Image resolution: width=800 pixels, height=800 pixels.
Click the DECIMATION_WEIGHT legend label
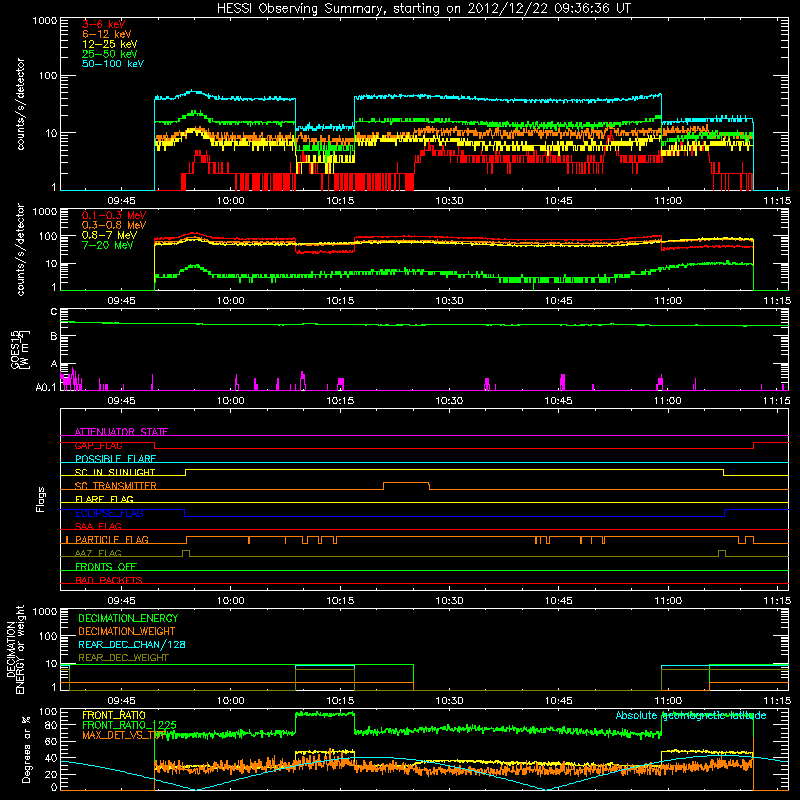[127, 632]
